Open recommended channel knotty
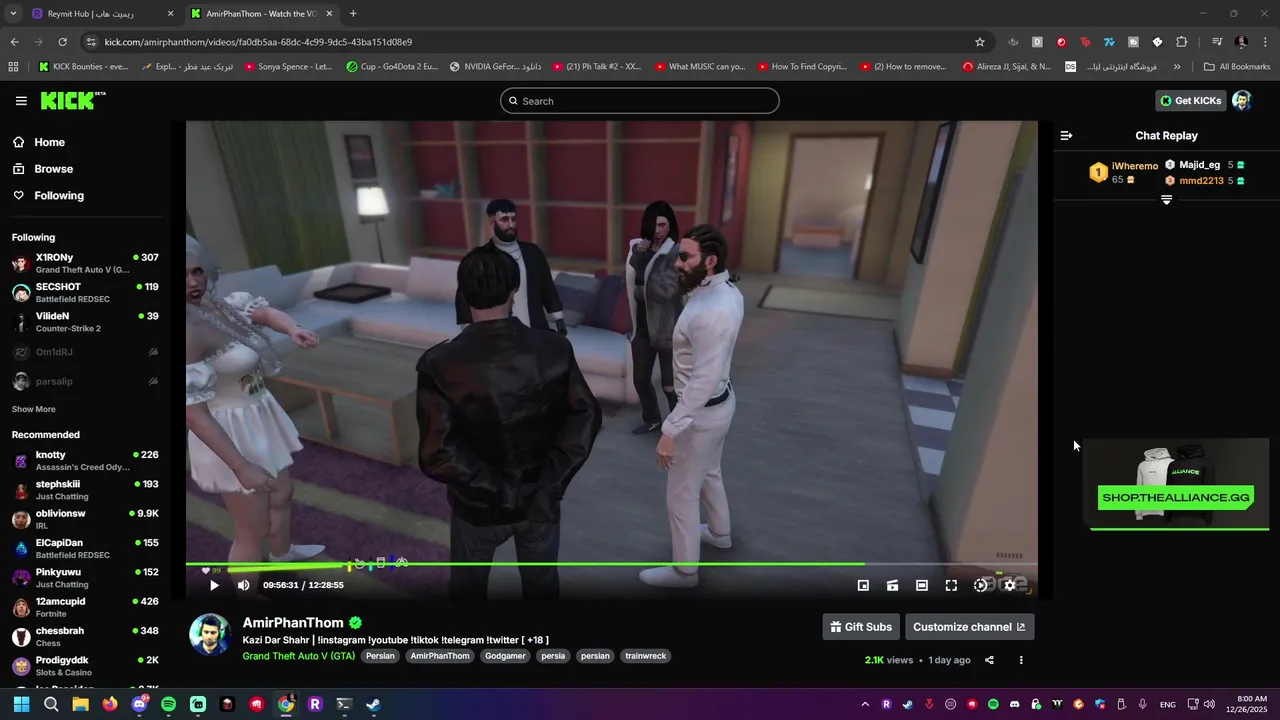 click(85, 460)
